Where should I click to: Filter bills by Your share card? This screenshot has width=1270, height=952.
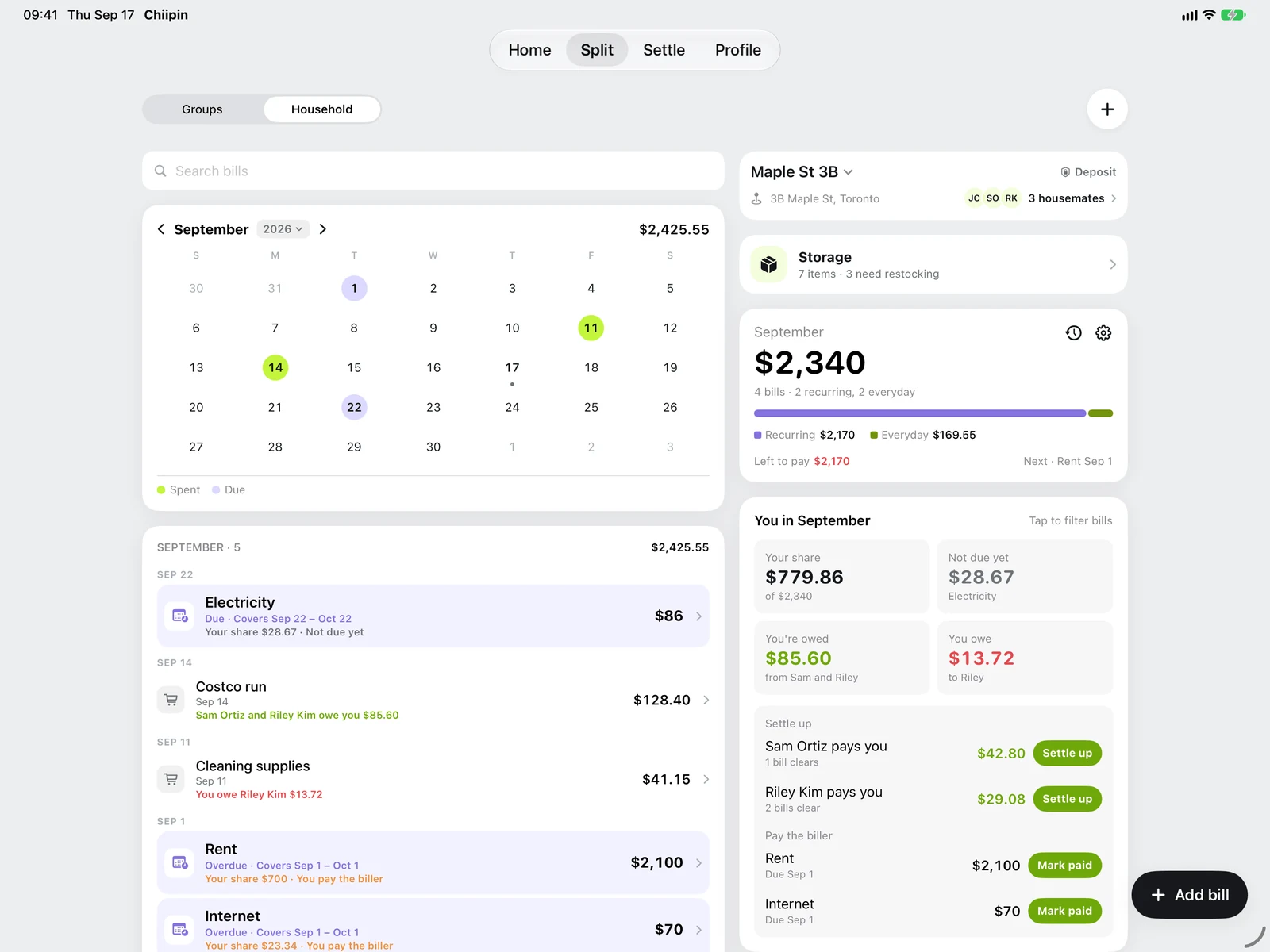coord(841,577)
